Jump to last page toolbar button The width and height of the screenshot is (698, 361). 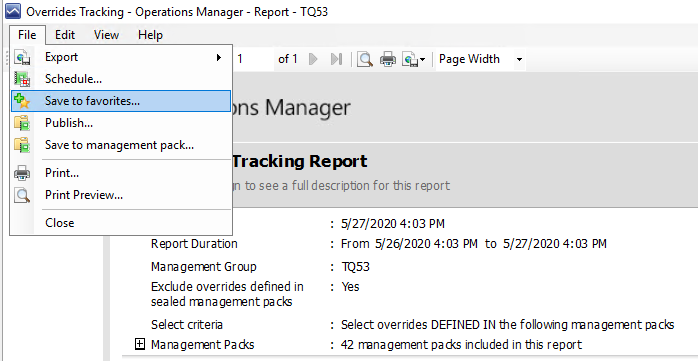(336, 59)
